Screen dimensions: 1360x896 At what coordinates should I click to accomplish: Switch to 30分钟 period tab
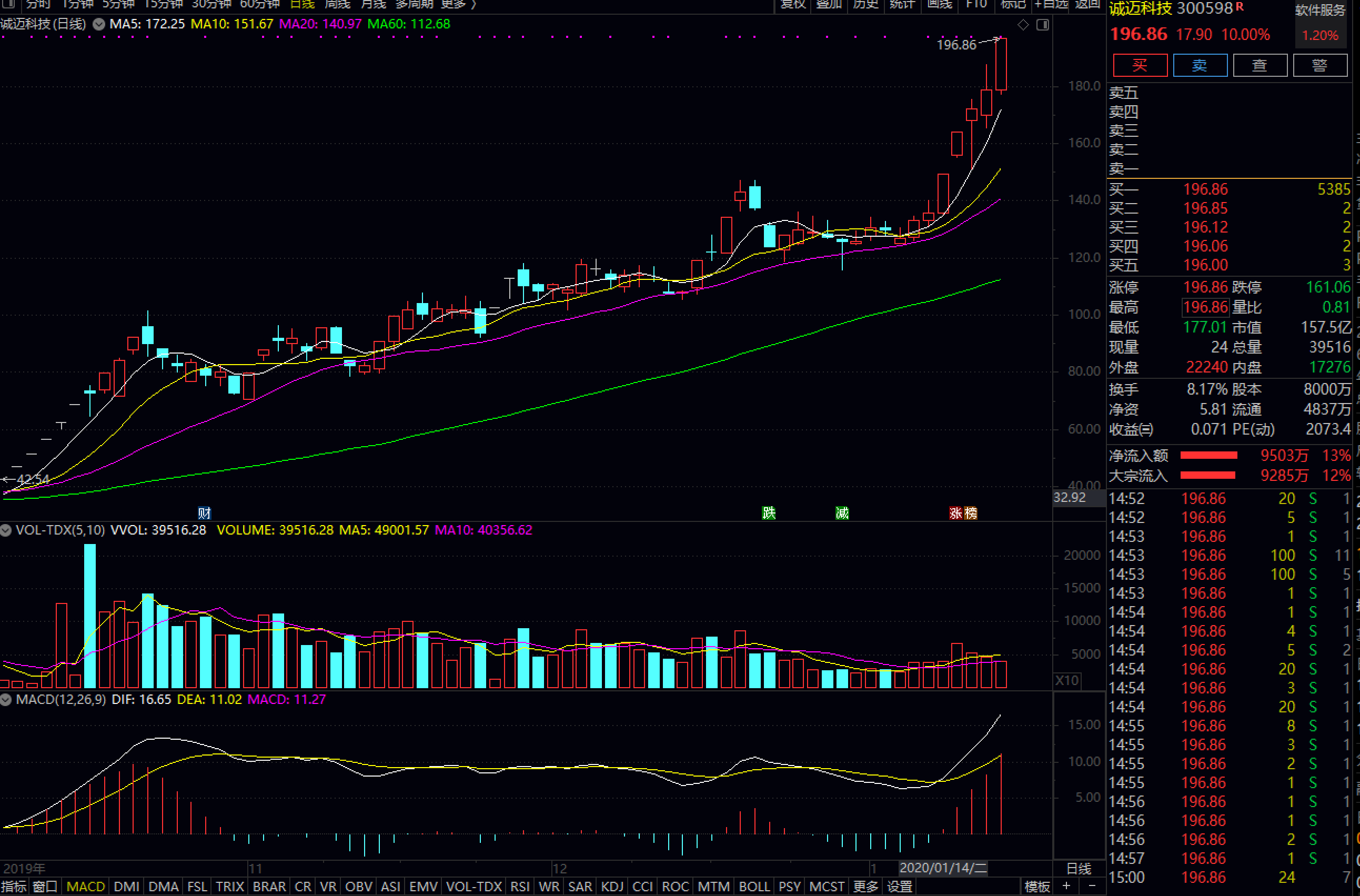click(x=211, y=4)
